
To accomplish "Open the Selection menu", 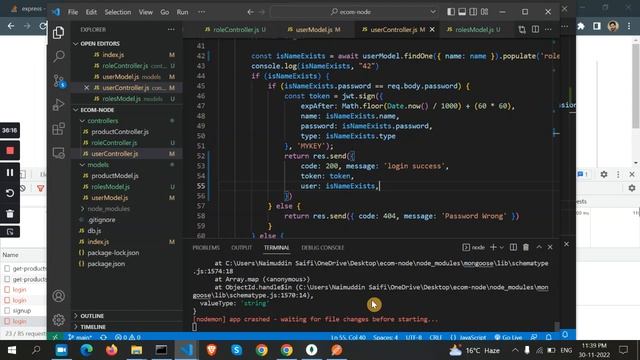I will (118, 12).
